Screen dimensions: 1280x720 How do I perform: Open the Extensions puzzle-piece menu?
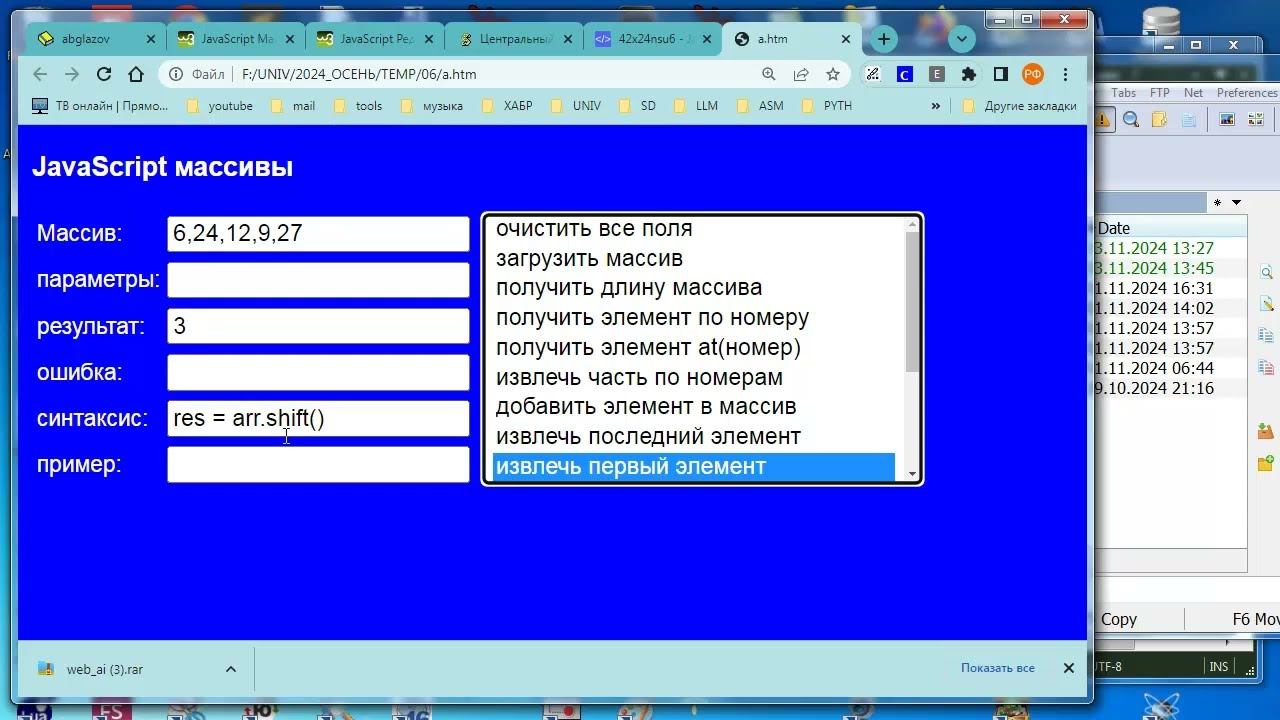click(968, 74)
